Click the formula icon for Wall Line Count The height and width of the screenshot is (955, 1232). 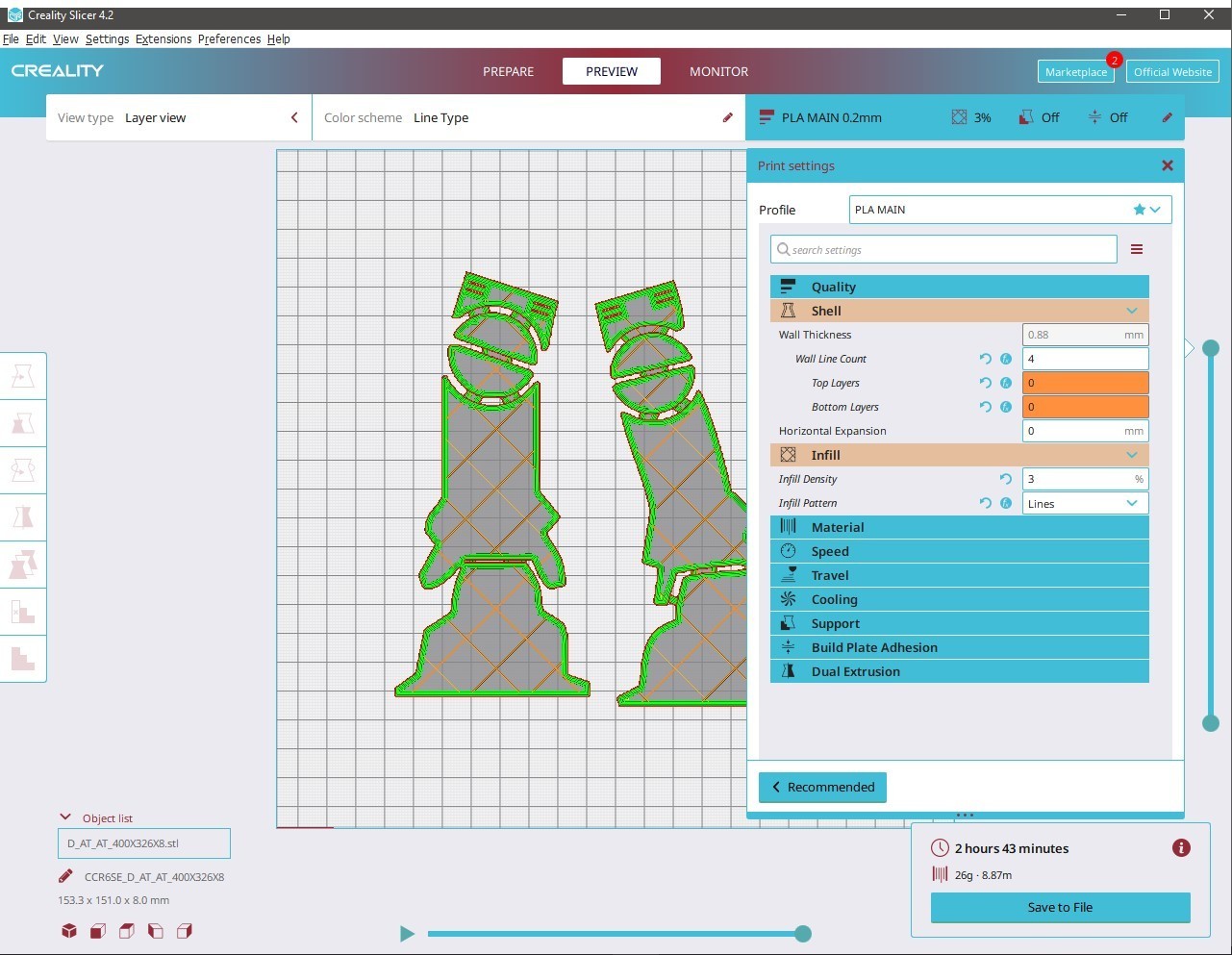point(1006,359)
